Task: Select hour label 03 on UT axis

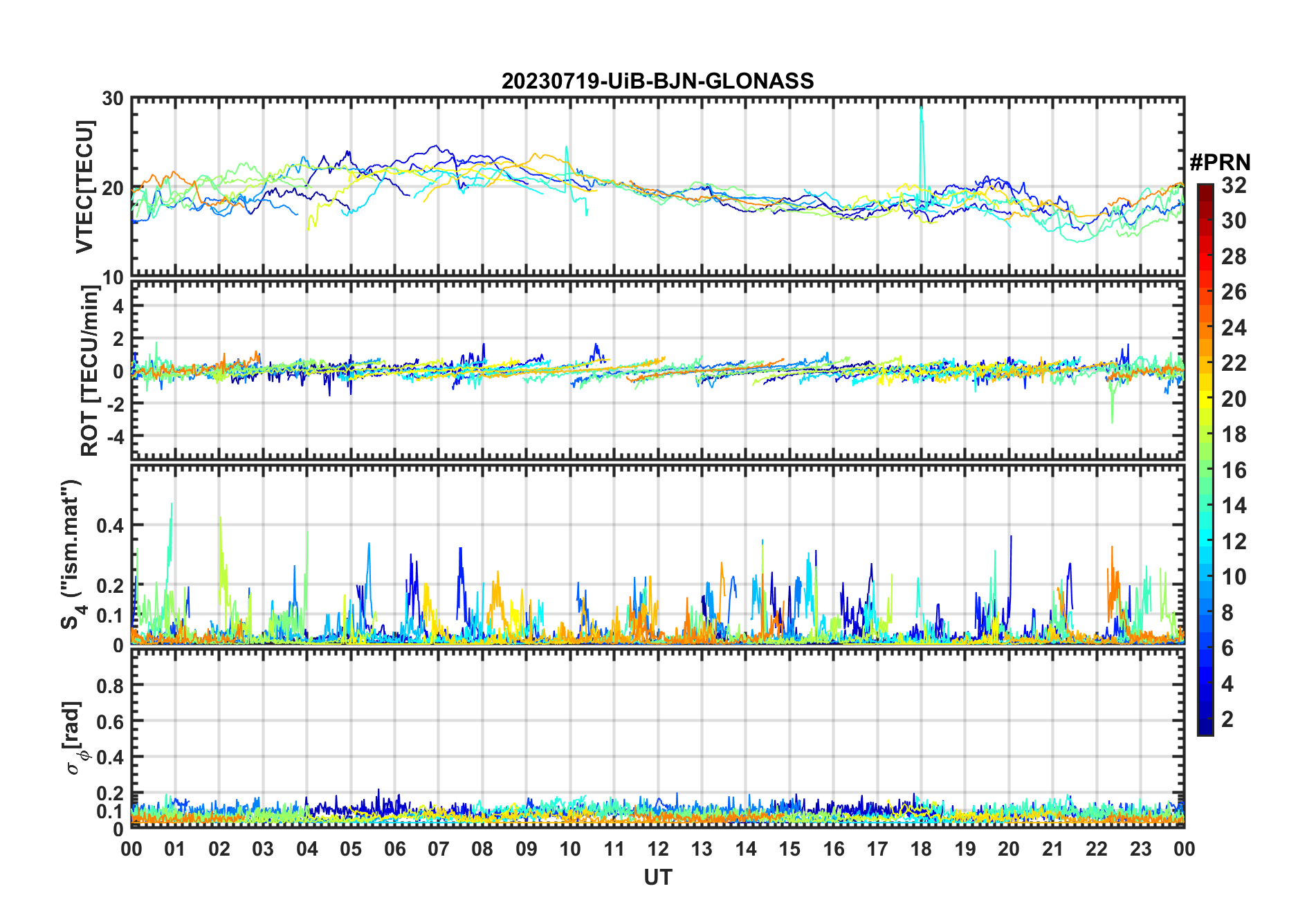Action: pyautogui.click(x=263, y=849)
